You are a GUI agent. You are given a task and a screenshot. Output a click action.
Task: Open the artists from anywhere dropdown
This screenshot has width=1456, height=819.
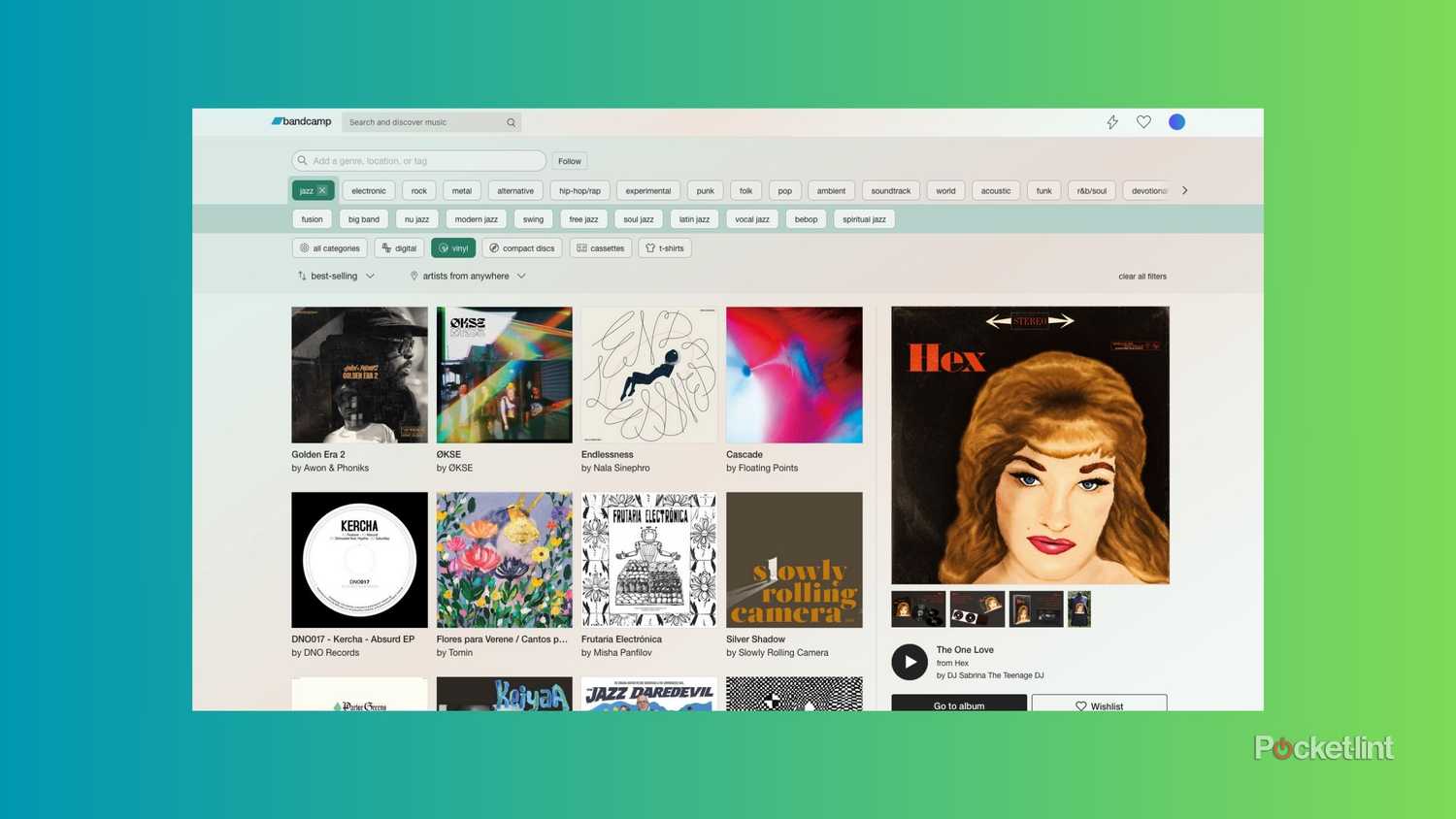tap(467, 276)
